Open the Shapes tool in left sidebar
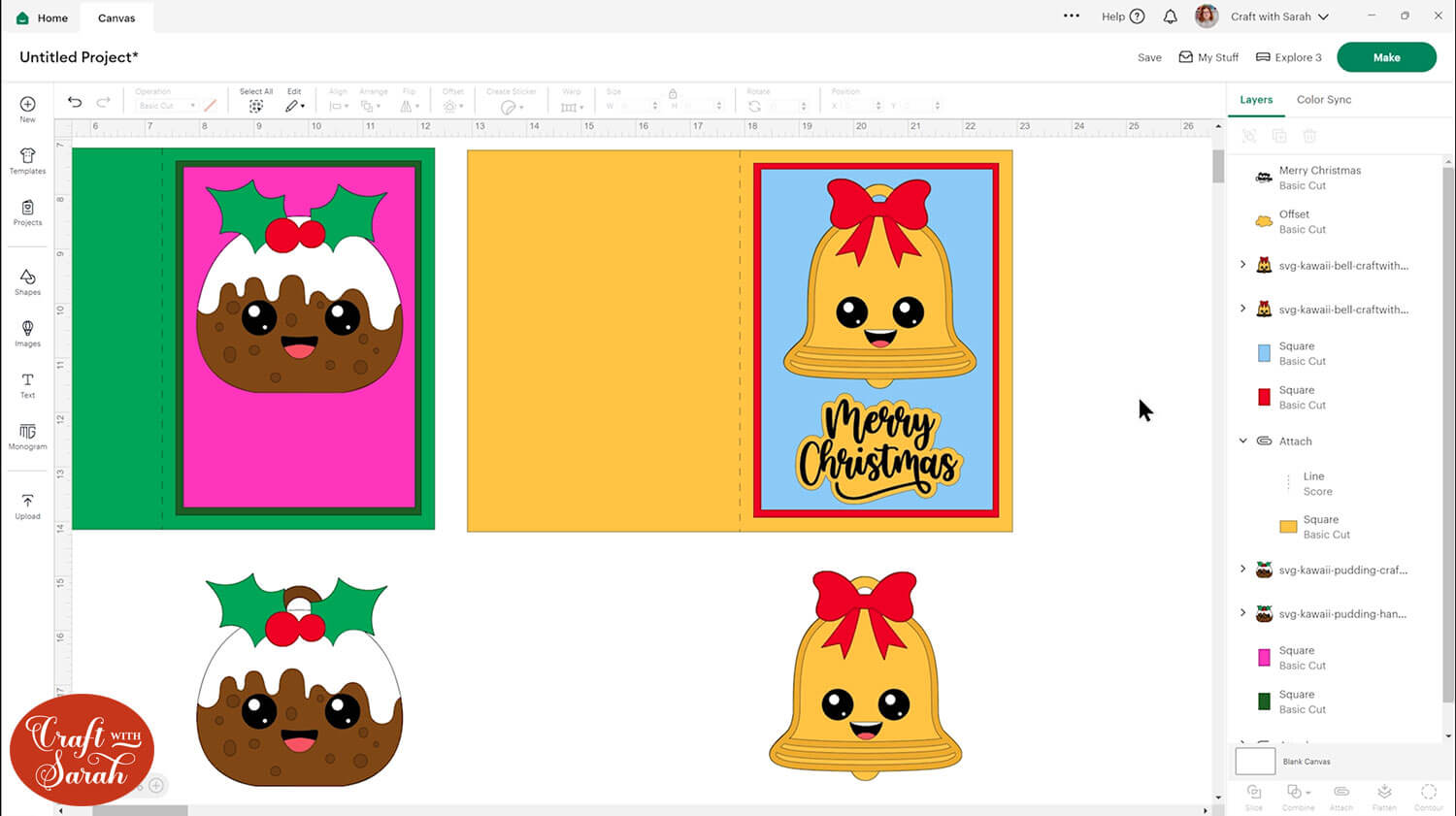The image size is (1456, 816). coord(27,281)
